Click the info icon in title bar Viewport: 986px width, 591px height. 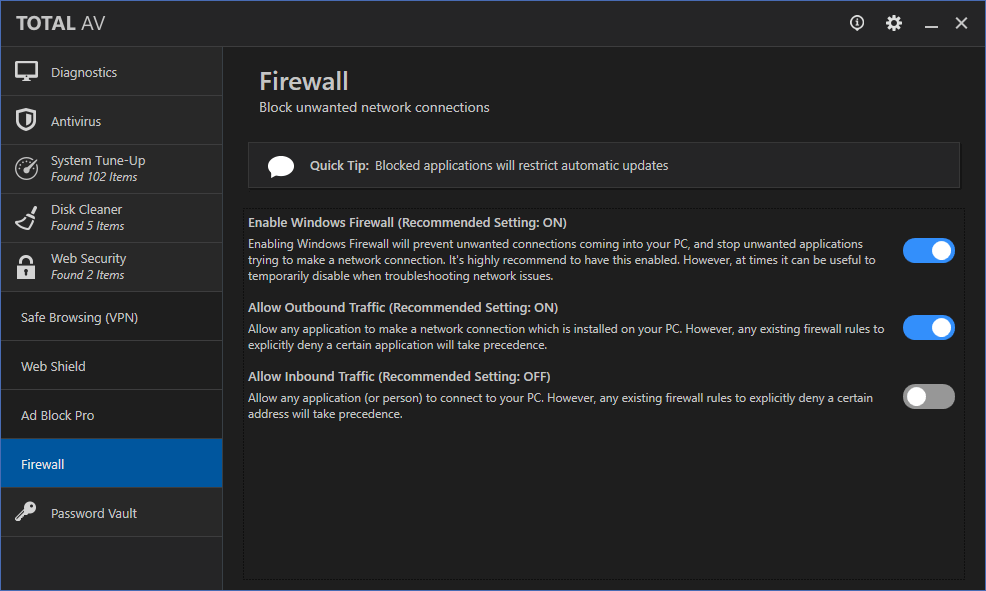pyautogui.click(x=856, y=23)
